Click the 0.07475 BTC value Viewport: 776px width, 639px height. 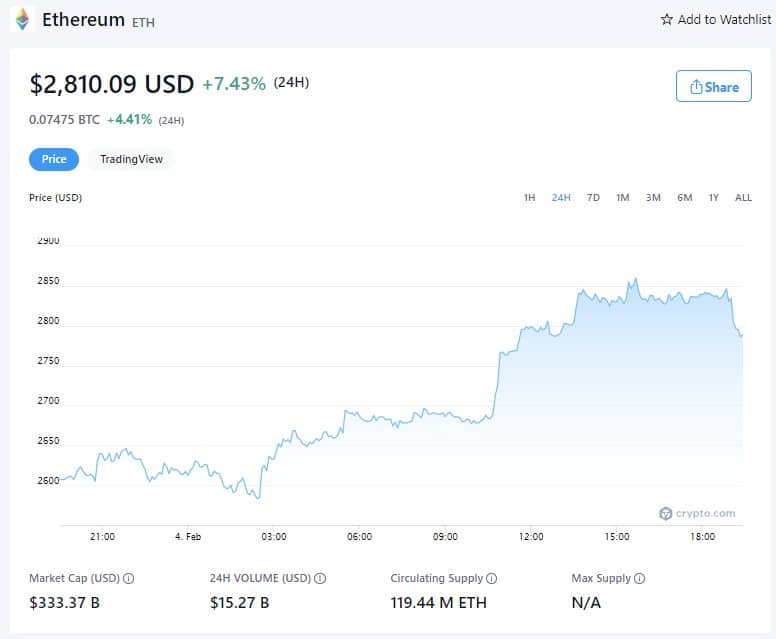click(64, 119)
